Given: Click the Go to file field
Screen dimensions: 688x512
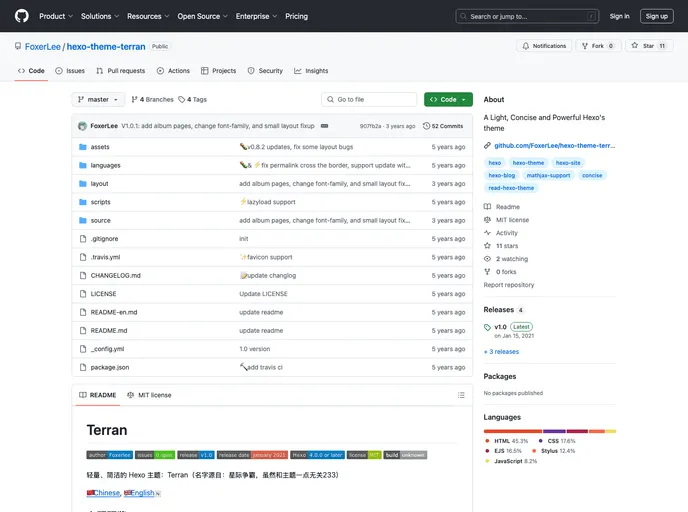Looking at the screenshot, I should click(x=369, y=100).
